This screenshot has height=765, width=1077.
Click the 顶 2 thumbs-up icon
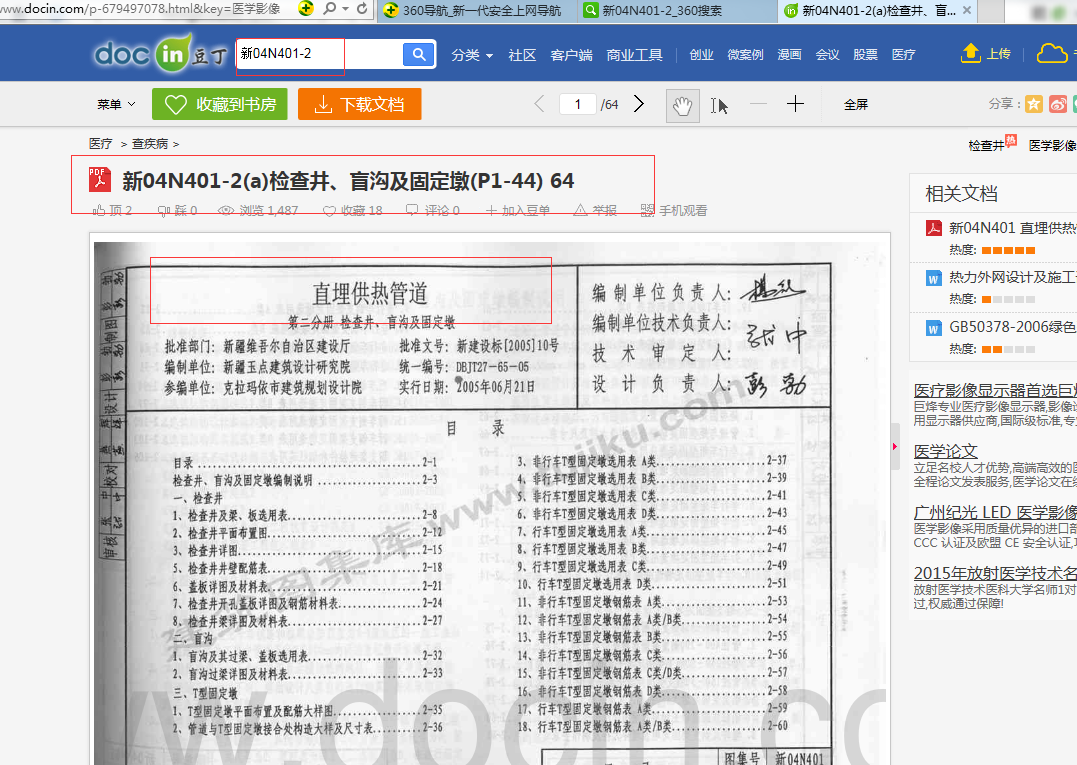point(100,210)
